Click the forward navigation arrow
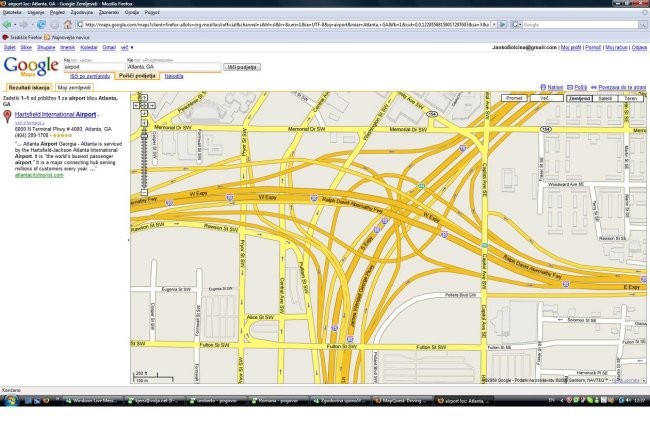Screen dimensions: 650x446 pyautogui.click(x=24, y=25)
